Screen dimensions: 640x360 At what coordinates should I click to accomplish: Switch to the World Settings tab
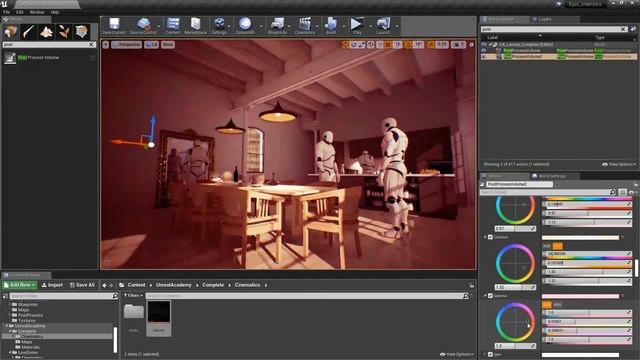[x=552, y=176]
